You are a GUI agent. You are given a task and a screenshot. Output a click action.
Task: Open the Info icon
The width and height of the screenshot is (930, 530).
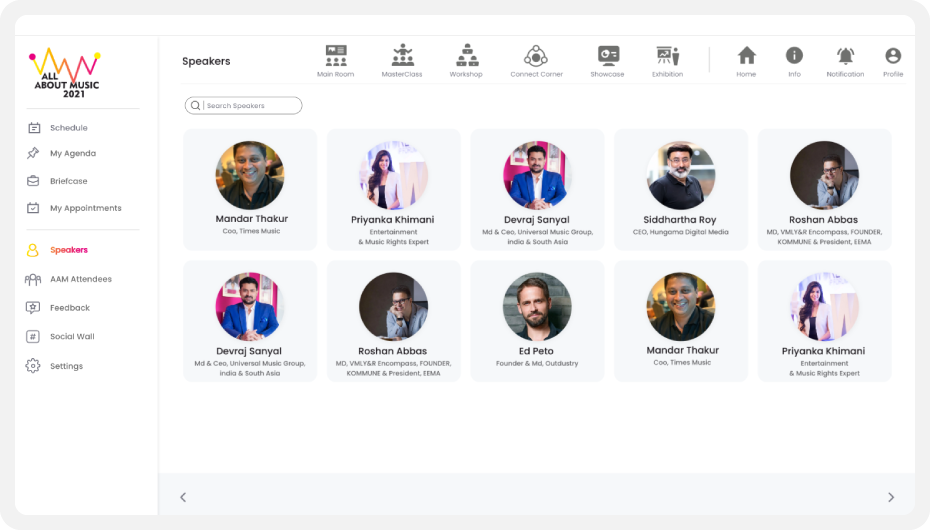coord(794,56)
